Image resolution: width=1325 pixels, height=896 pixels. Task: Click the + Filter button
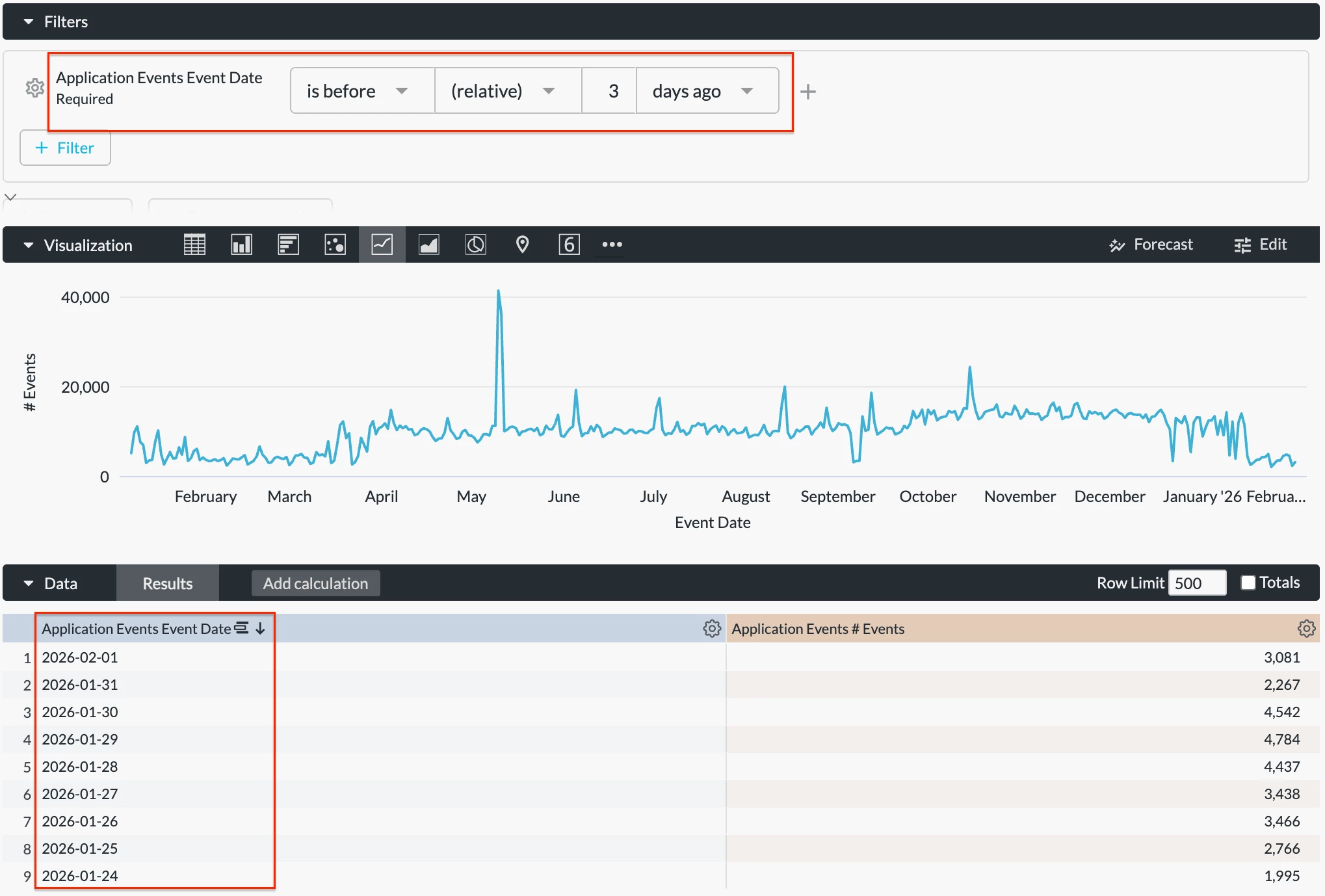(x=65, y=148)
